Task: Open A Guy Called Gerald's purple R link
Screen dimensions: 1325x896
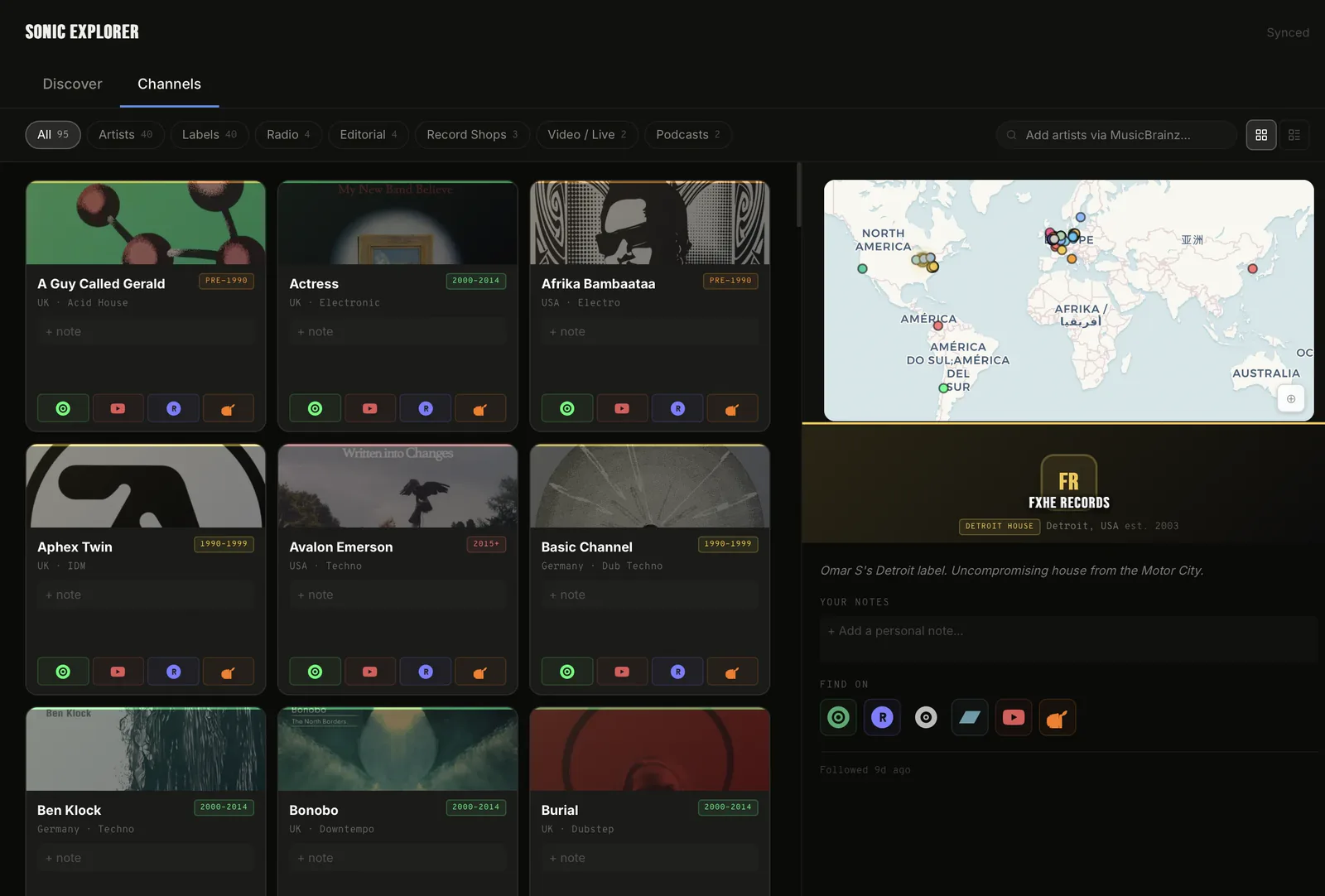Action: click(x=174, y=408)
